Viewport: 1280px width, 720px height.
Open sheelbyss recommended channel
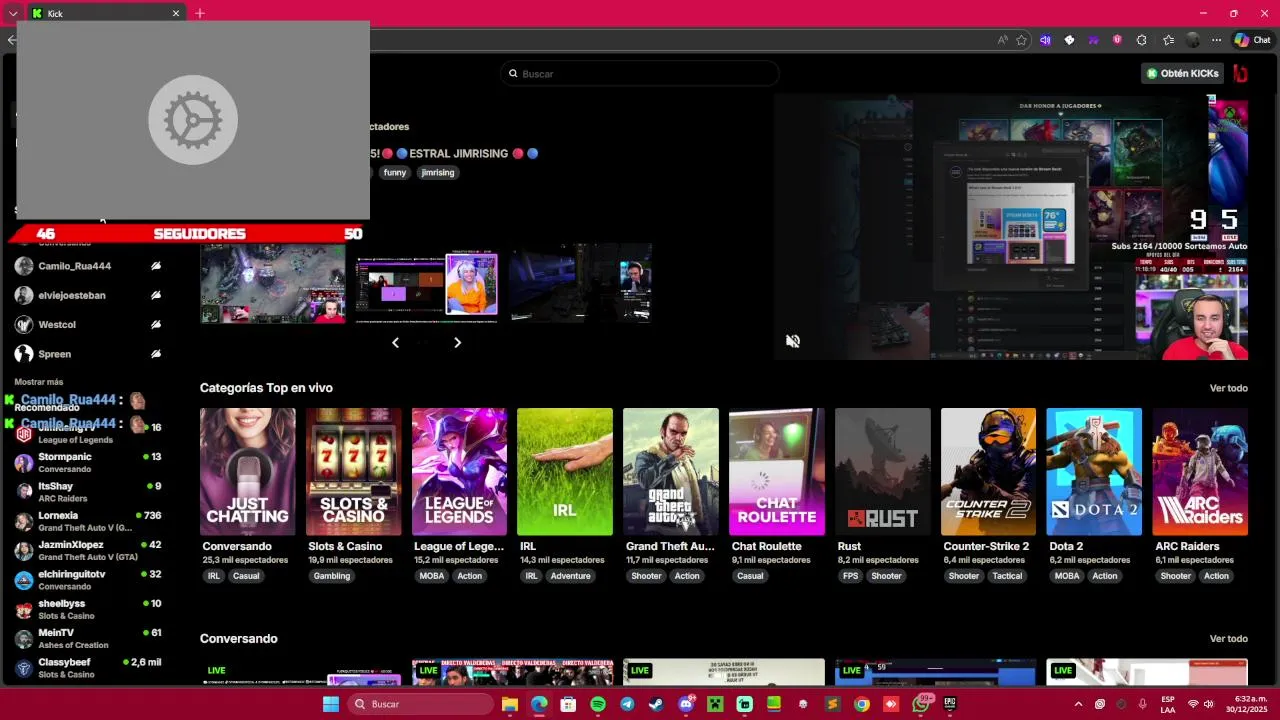click(x=88, y=609)
